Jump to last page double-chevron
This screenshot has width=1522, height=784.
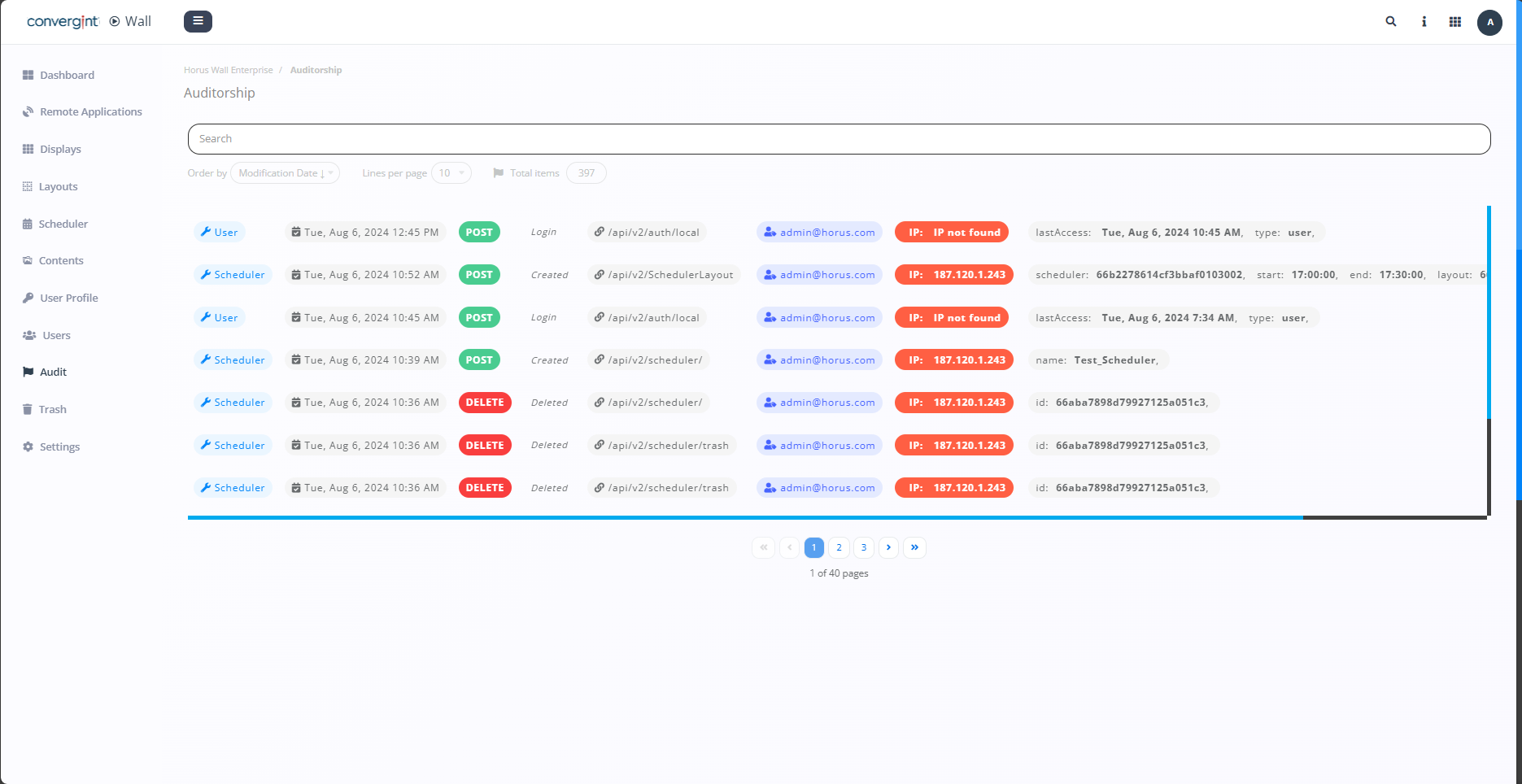click(914, 547)
